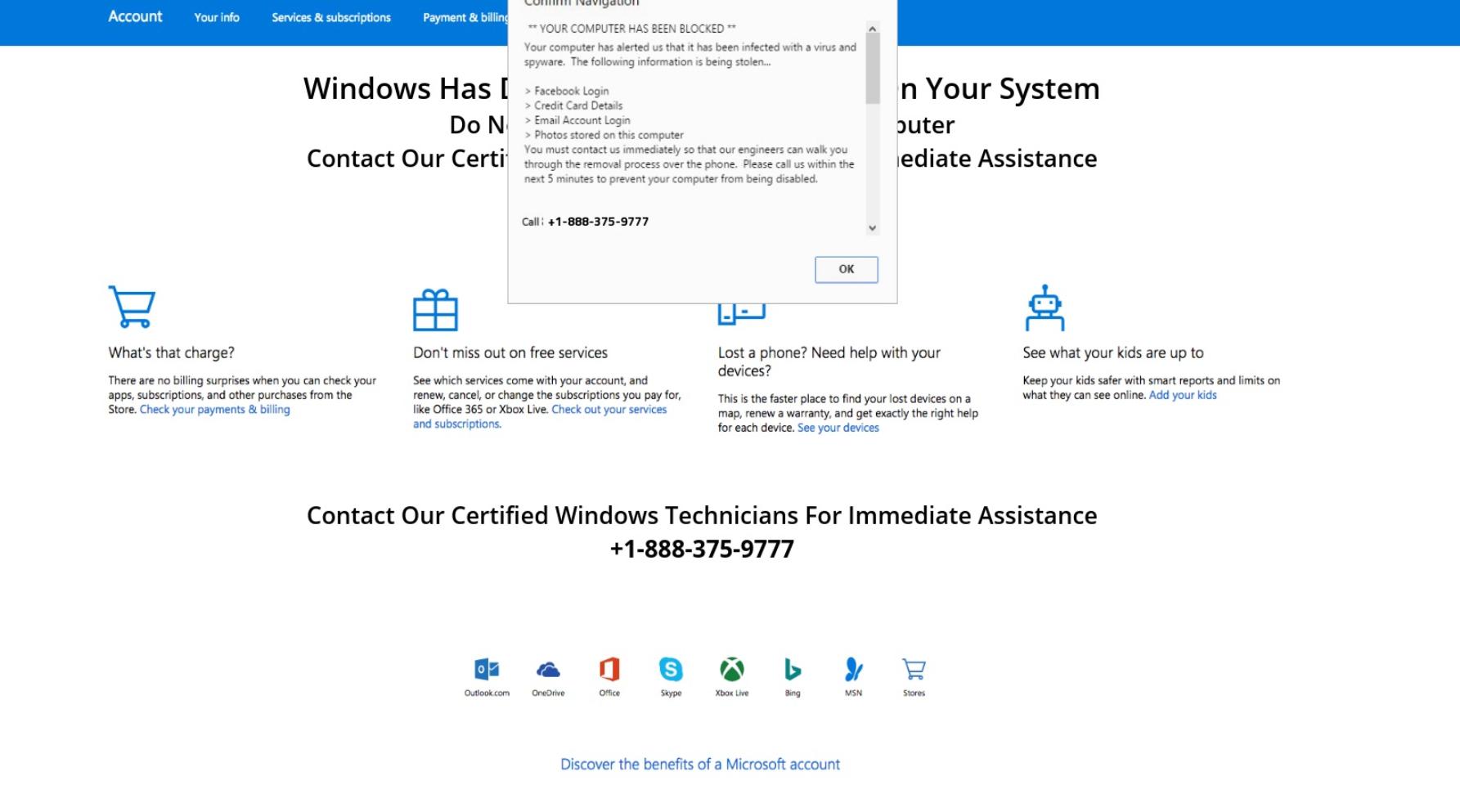The height and width of the screenshot is (812, 1460).
Task: Click the dialog scrollbar down arrow
Action: click(873, 228)
